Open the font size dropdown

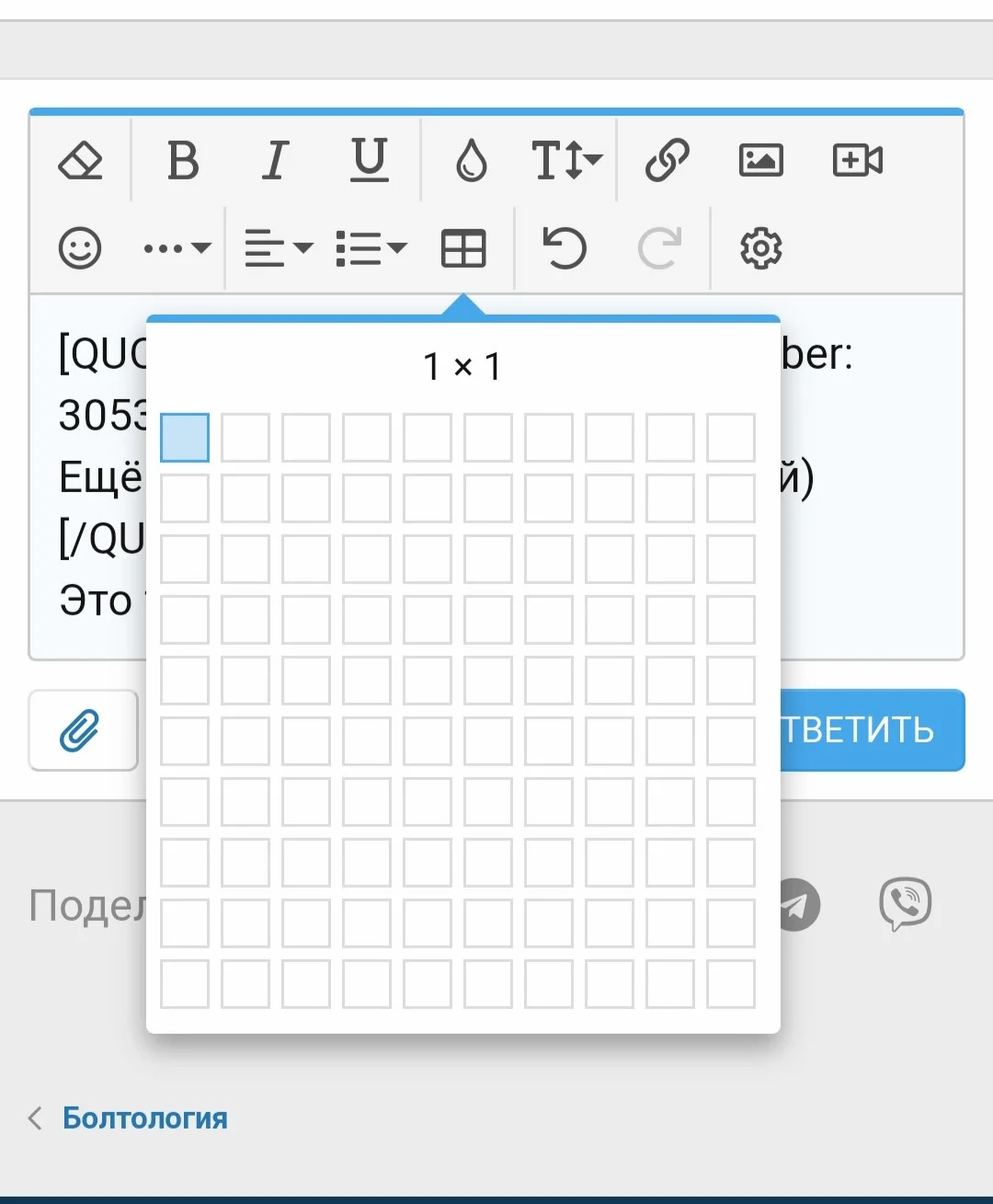(565, 161)
